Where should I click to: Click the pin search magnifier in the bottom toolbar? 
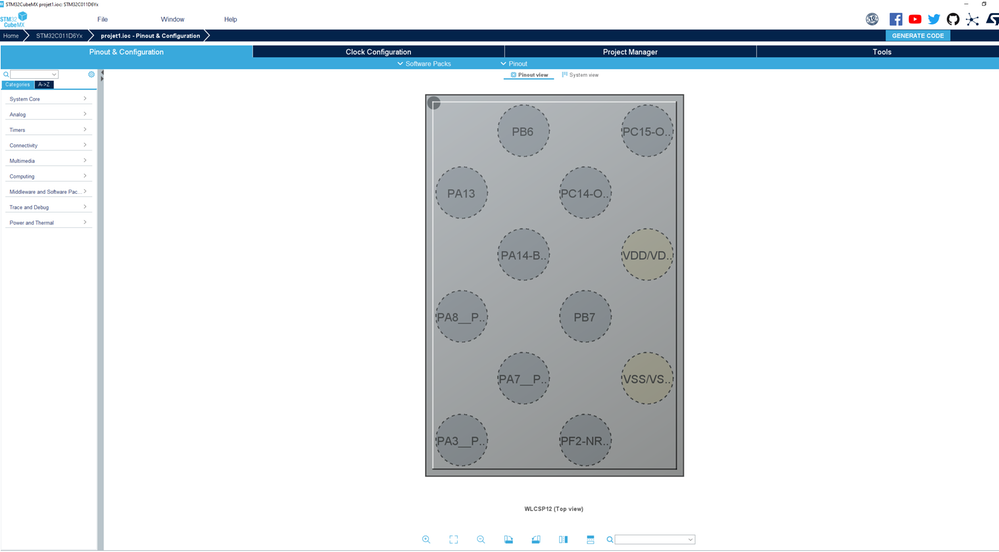[610, 539]
